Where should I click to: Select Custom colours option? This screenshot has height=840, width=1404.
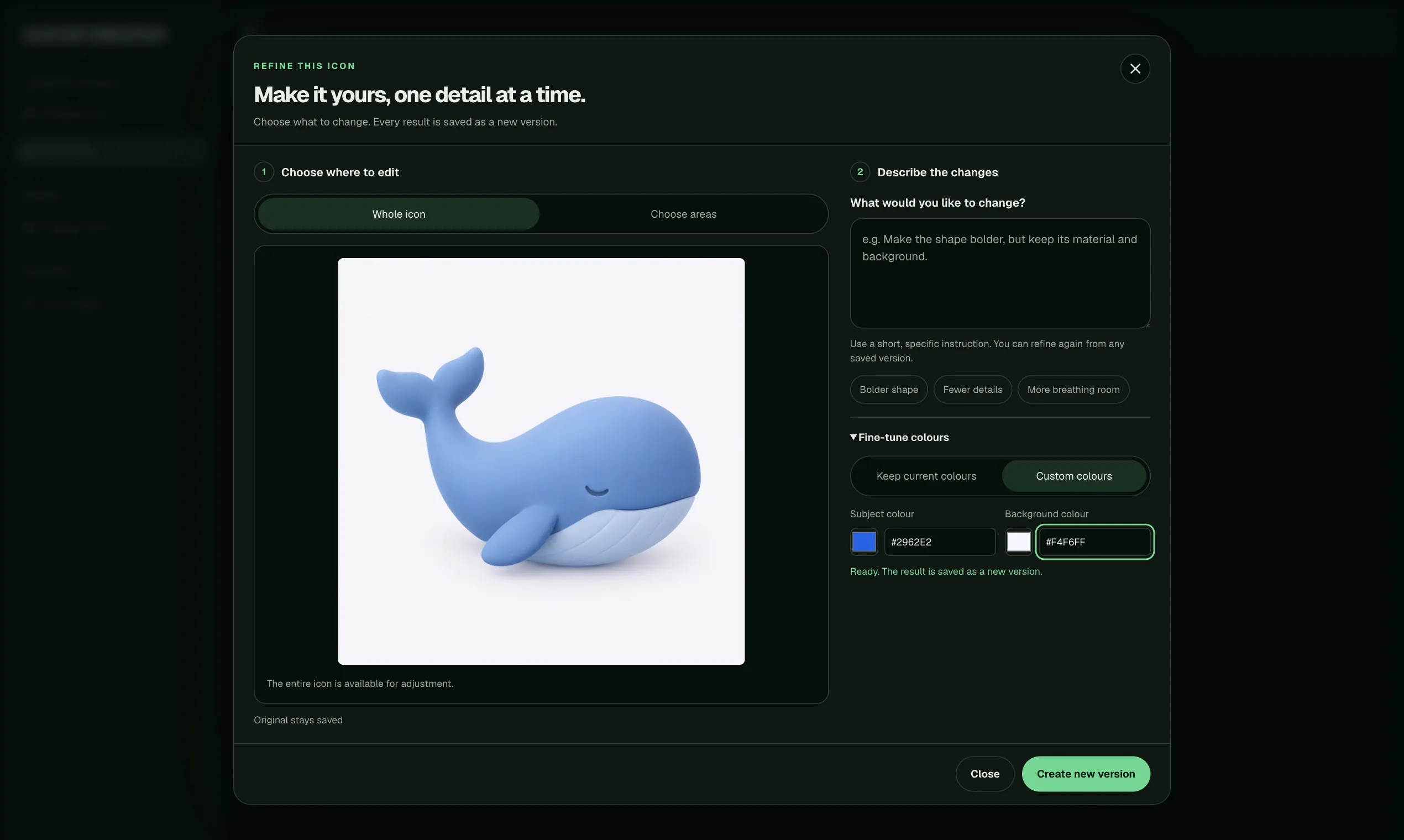[x=1073, y=476]
